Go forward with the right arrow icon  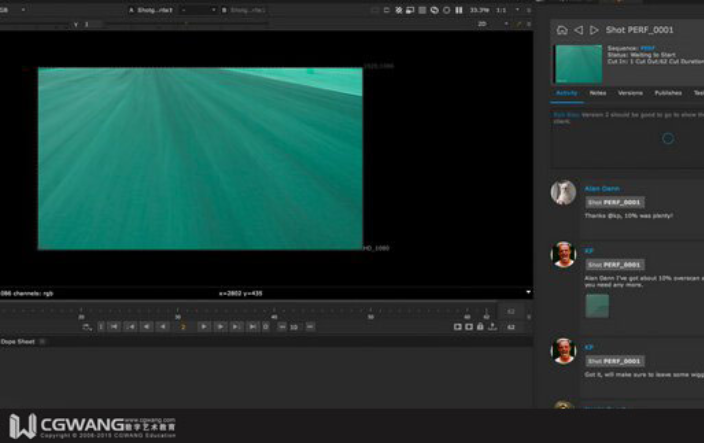tap(594, 30)
